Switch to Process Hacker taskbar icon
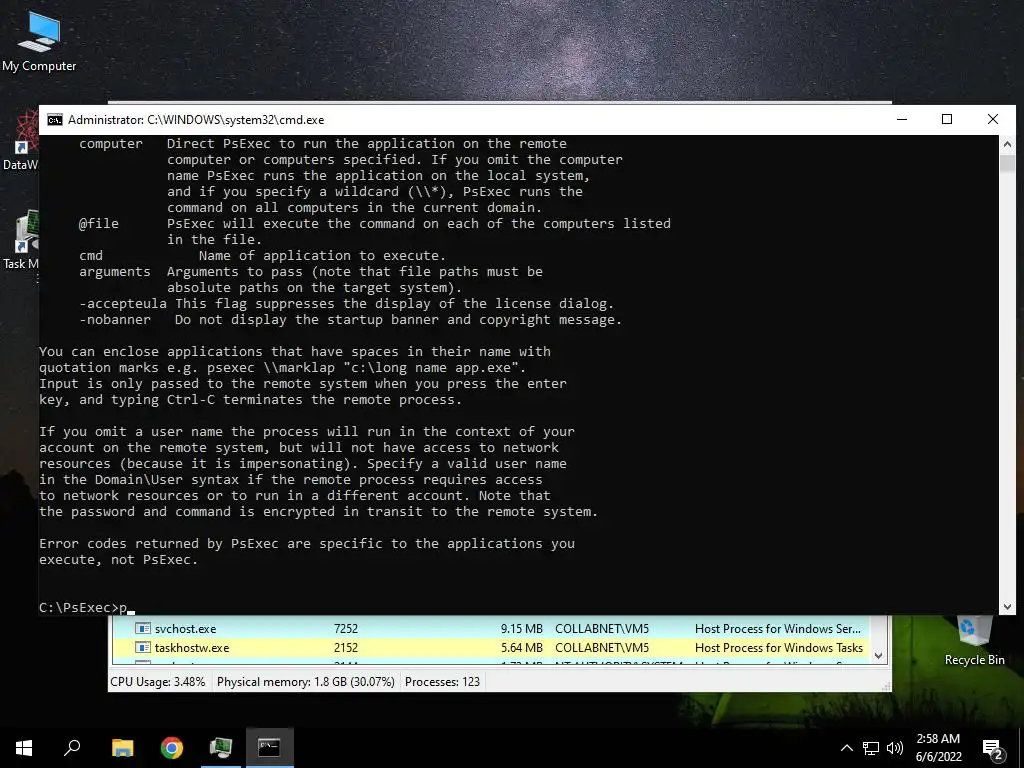 pyautogui.click(x=221, y=748)
